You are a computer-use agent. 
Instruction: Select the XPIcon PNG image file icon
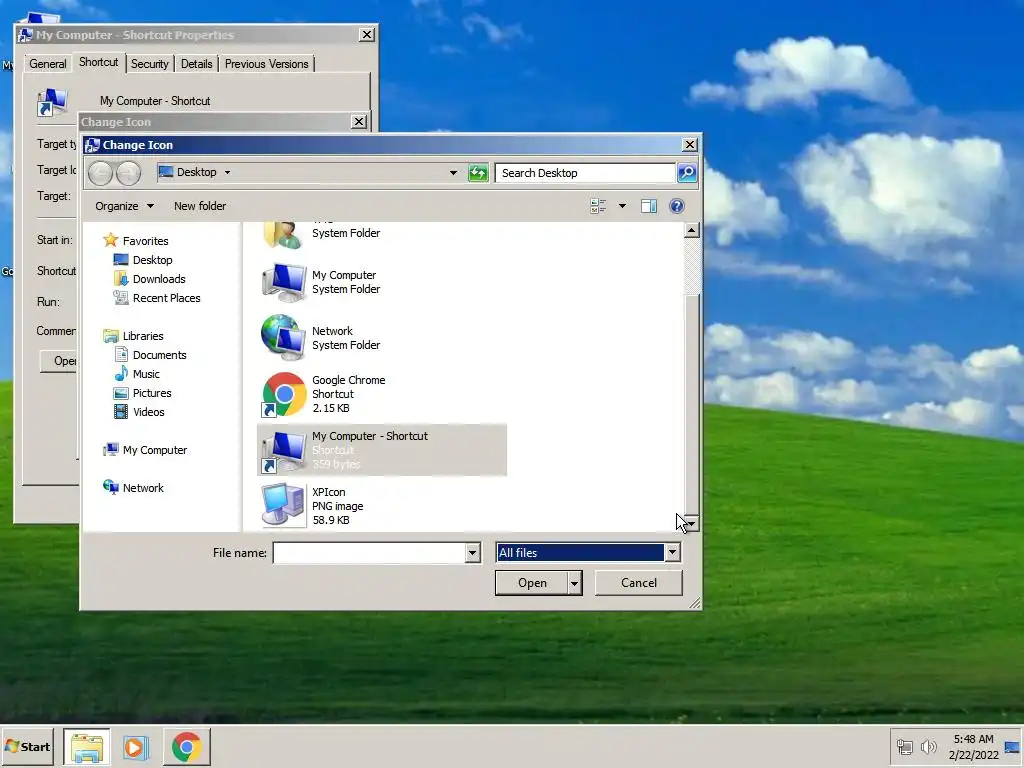tap(283, 505)
